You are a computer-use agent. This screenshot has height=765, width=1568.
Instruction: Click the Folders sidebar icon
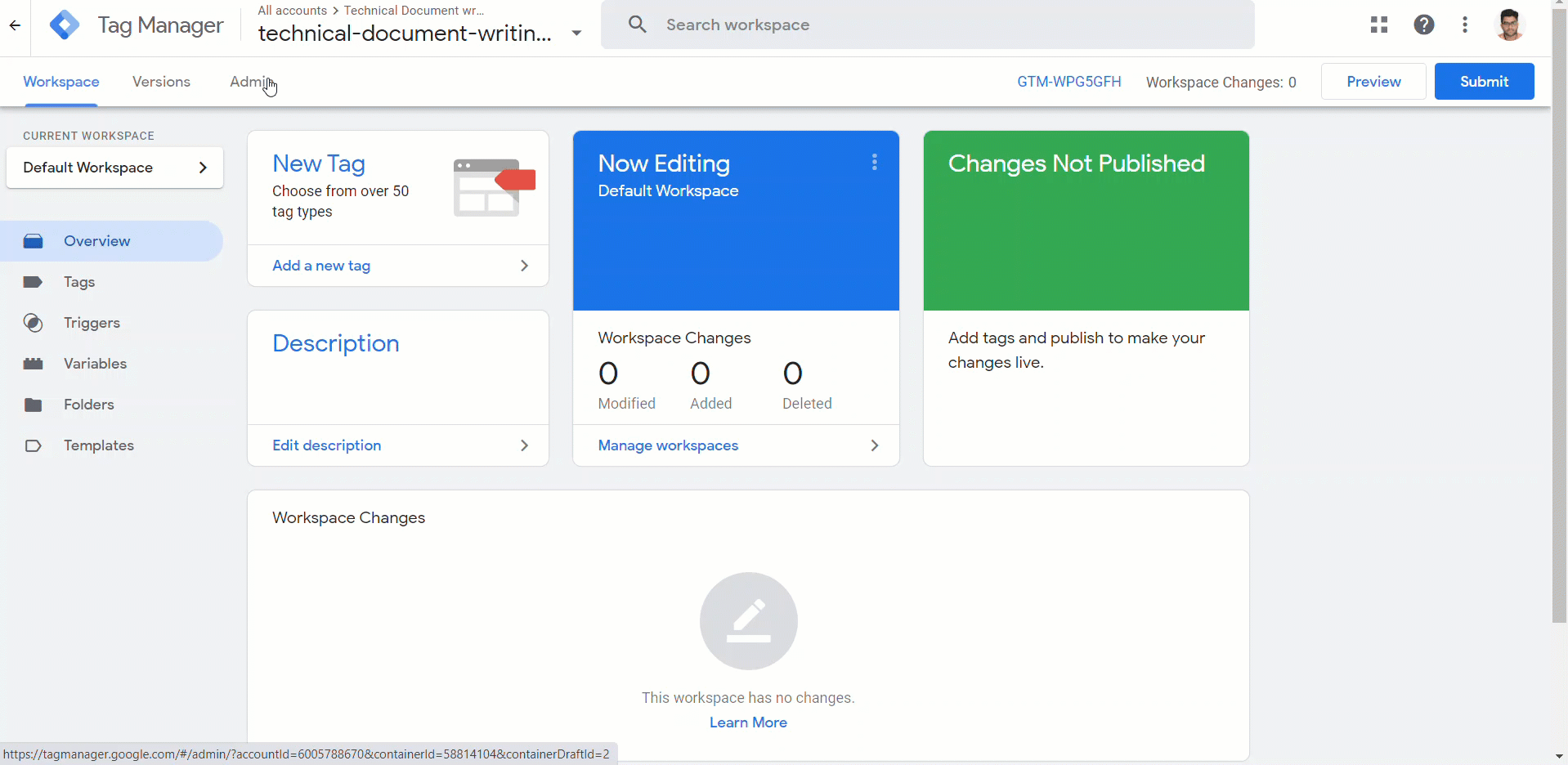click(33, 405)
